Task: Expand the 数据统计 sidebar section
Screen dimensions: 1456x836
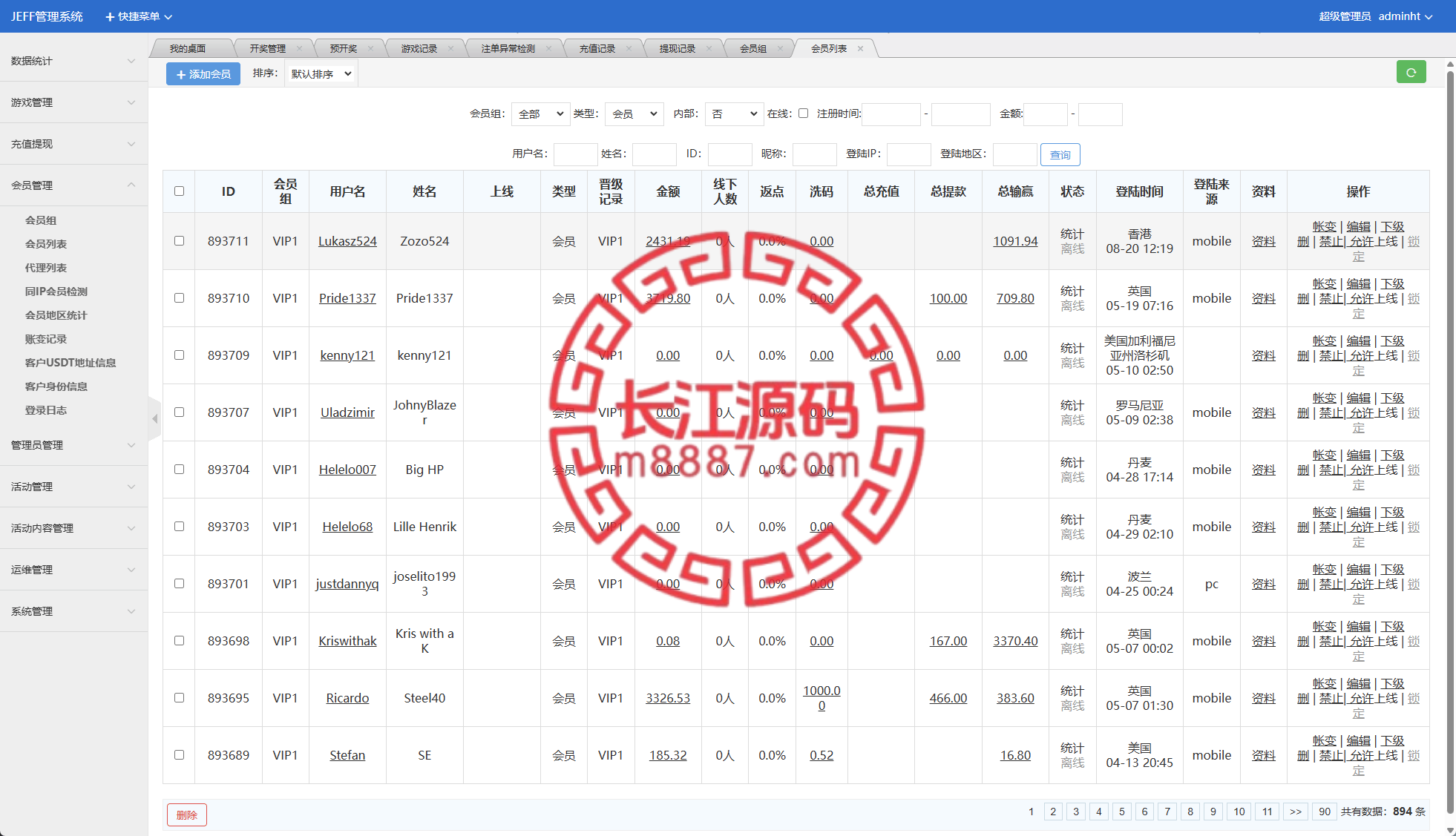Action: pyautogui.click(x=73, y=61)
